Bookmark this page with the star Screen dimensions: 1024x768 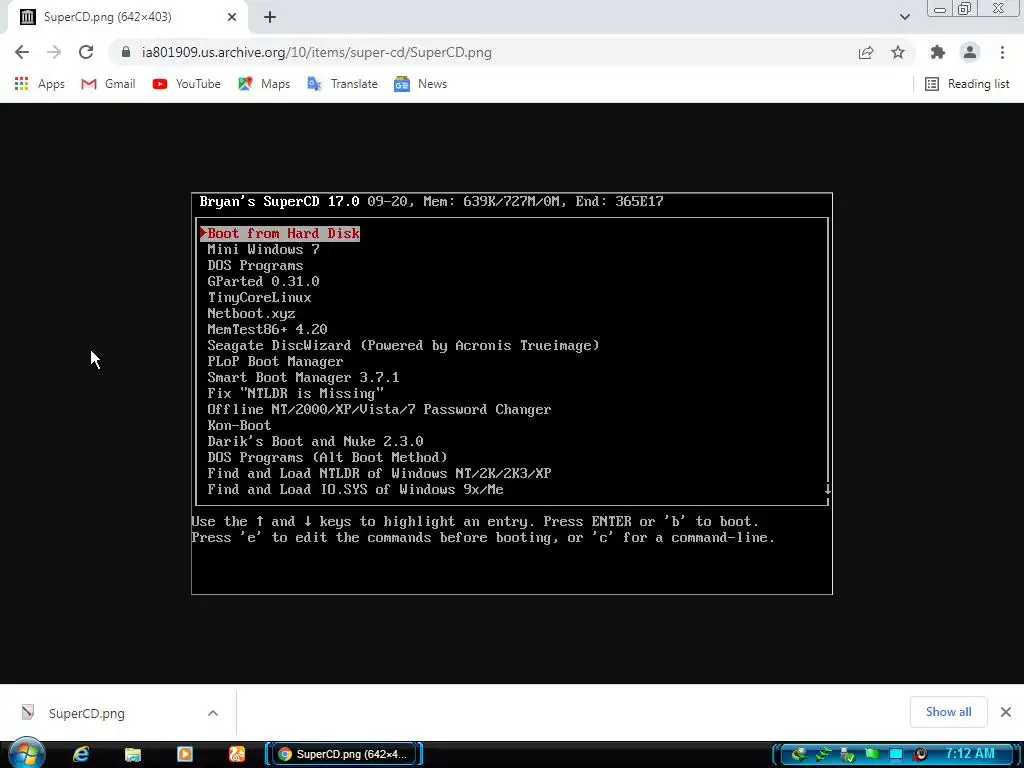(898, 52)
